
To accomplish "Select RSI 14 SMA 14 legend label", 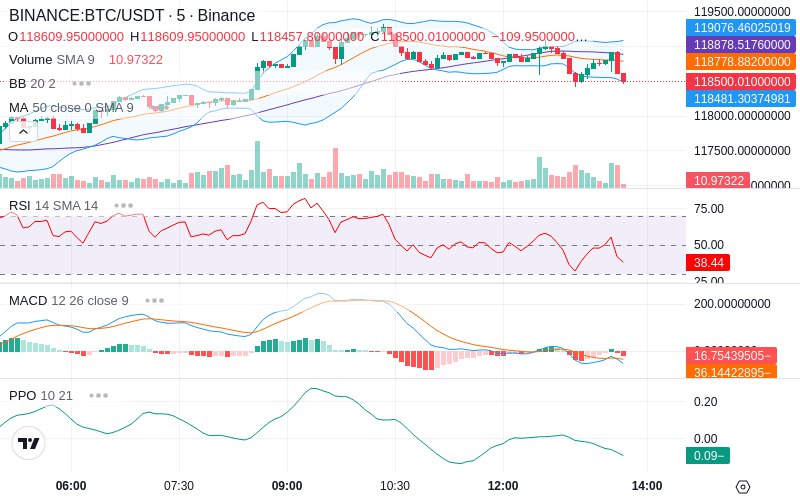I will pos(54,206).
